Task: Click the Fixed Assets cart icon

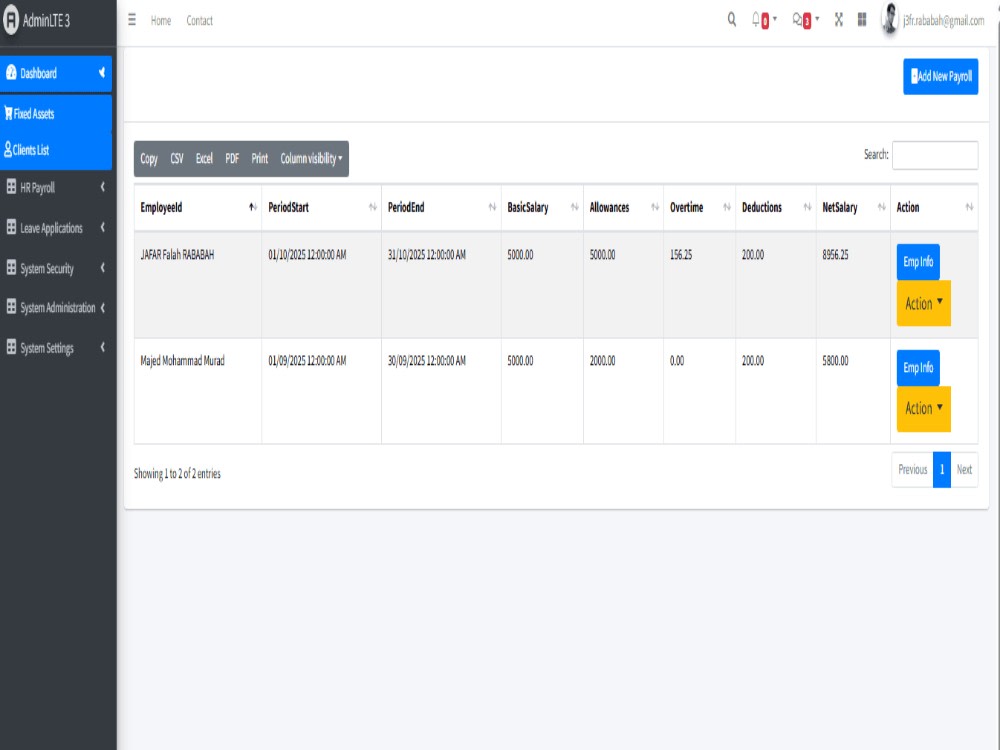Action: pyautogui.click(x=8, y=114)
